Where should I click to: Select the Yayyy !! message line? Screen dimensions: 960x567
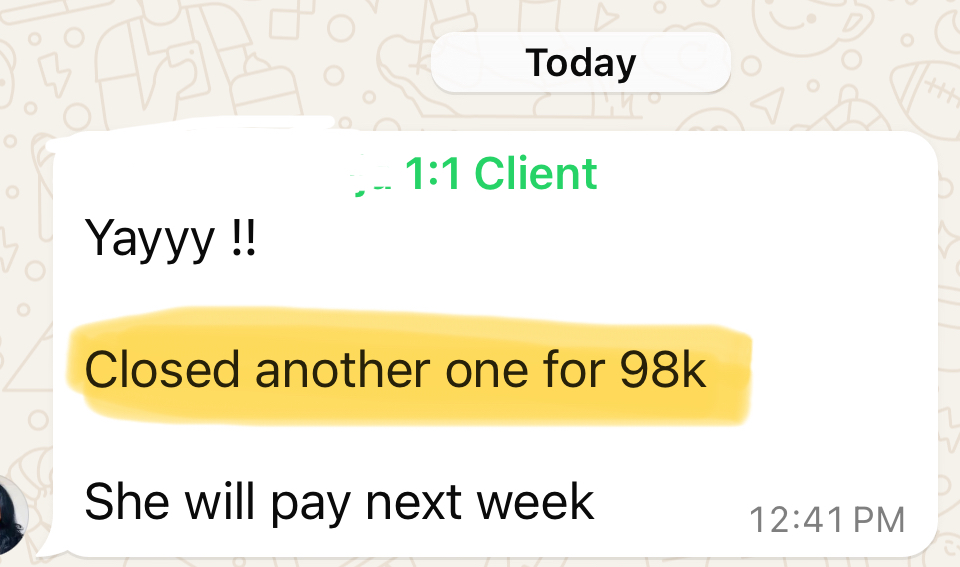(170, 239)
